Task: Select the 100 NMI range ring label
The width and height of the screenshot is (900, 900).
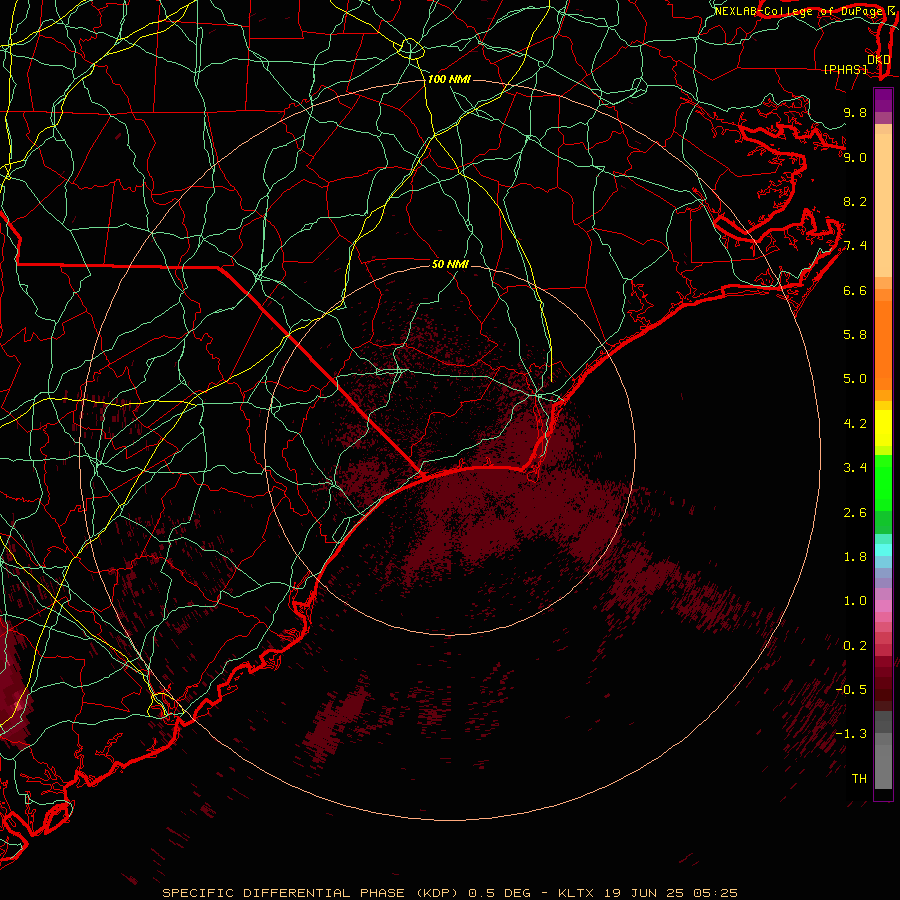Action: pyautogui.click(x=449, y=79)
